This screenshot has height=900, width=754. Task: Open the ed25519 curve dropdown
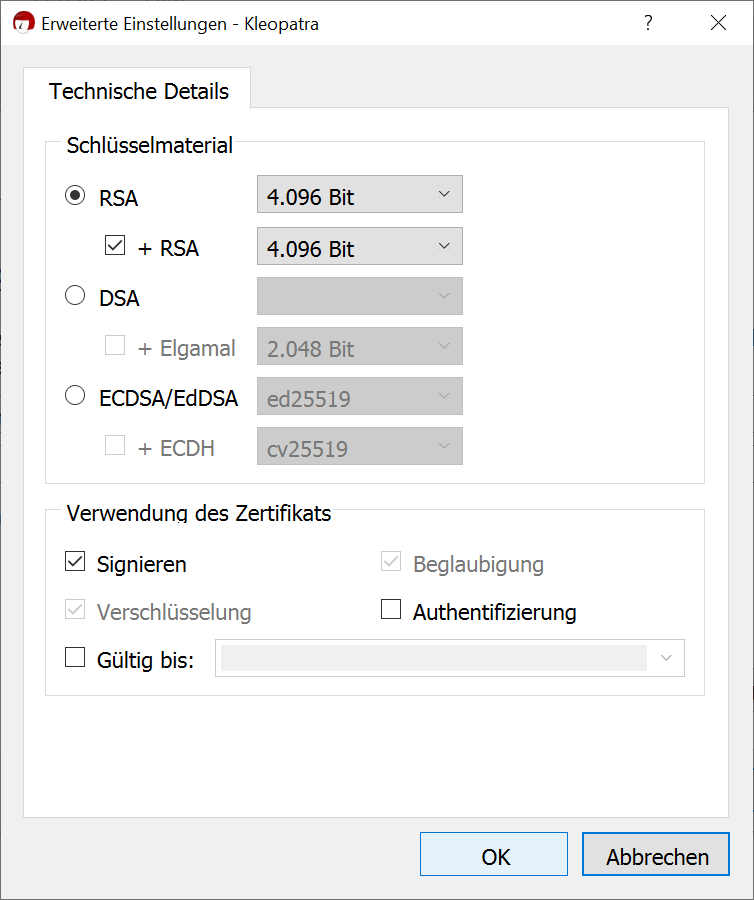[360, 397]
